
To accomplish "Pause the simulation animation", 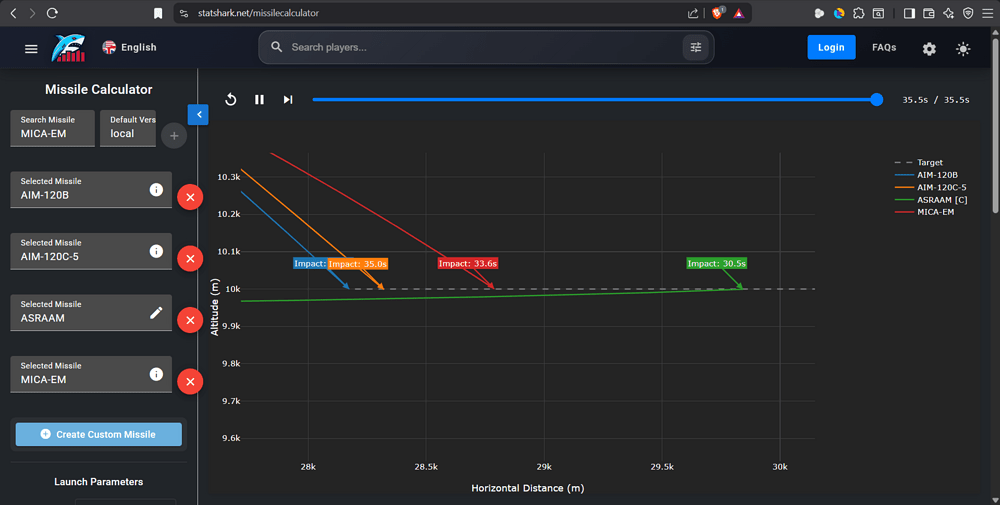I will tap(260, 99).
